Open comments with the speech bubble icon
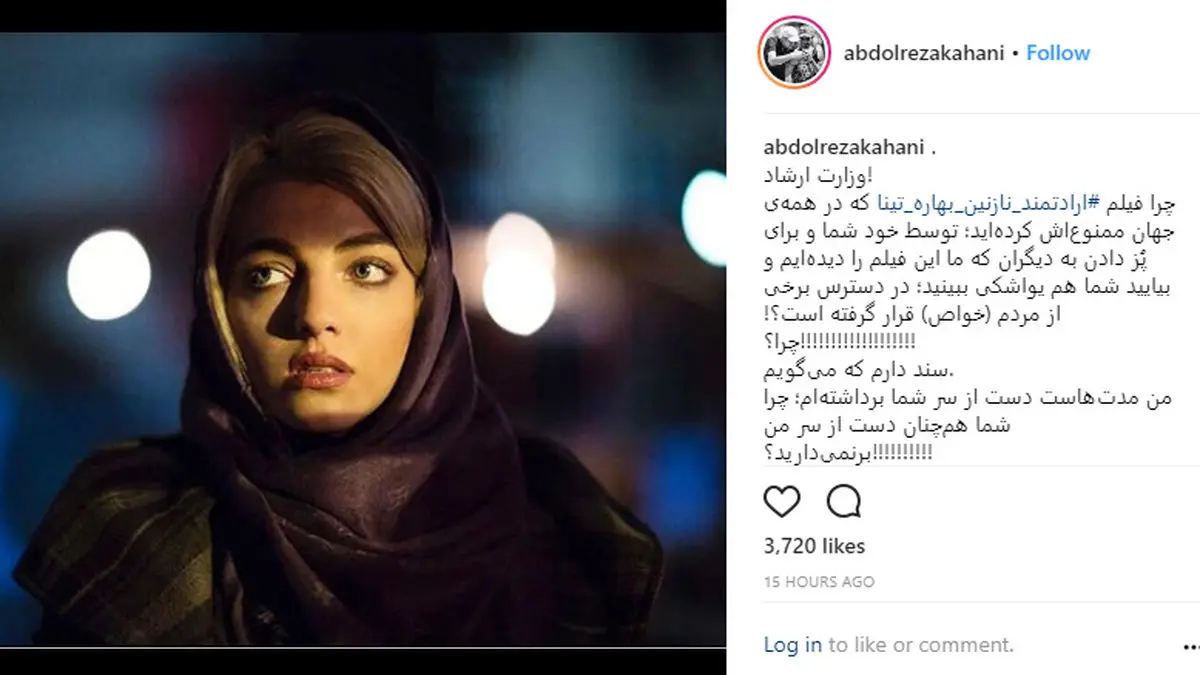 click(844, 500)
